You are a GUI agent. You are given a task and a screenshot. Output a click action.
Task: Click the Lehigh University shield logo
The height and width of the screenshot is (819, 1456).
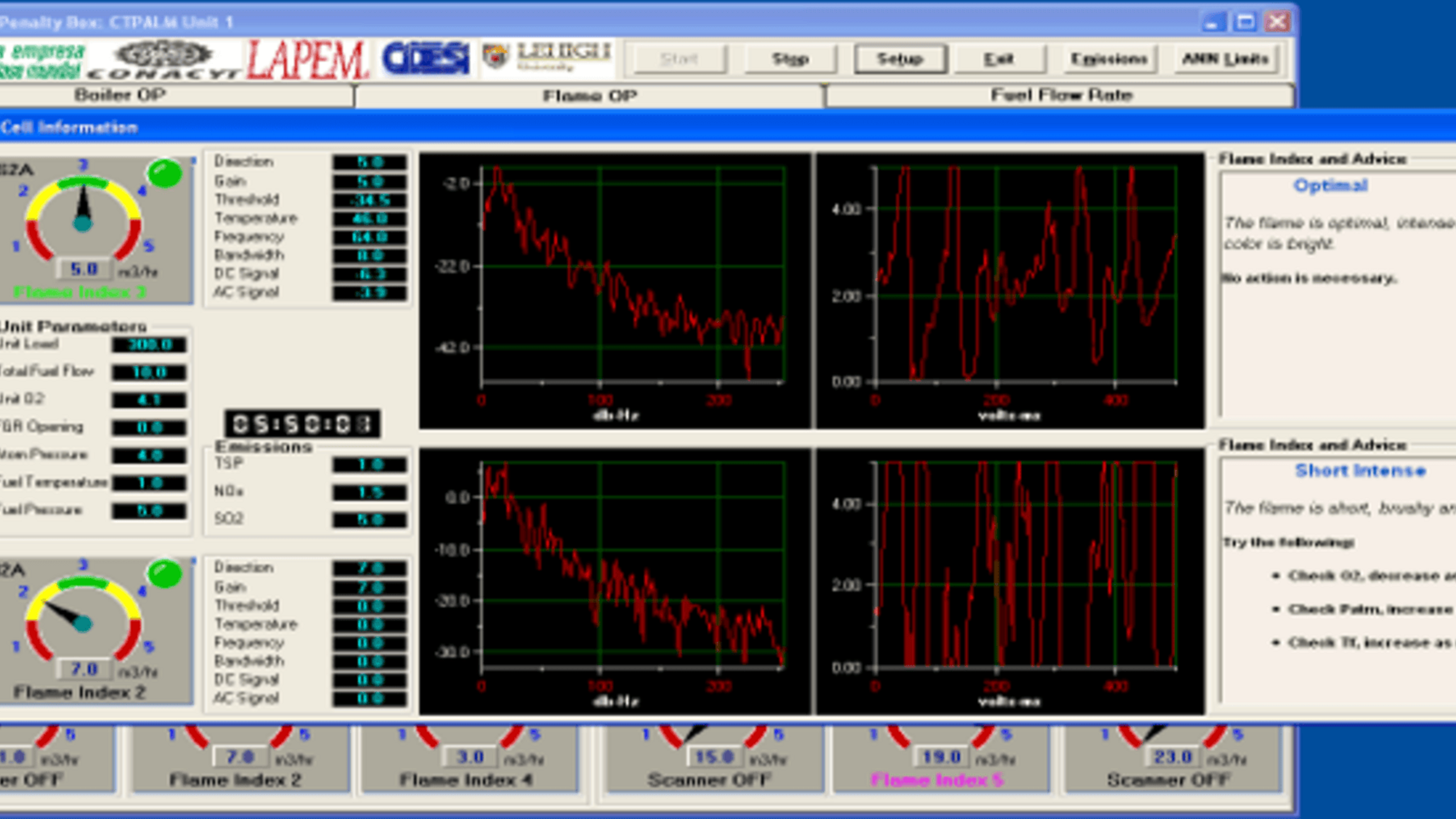pos(495,57)
